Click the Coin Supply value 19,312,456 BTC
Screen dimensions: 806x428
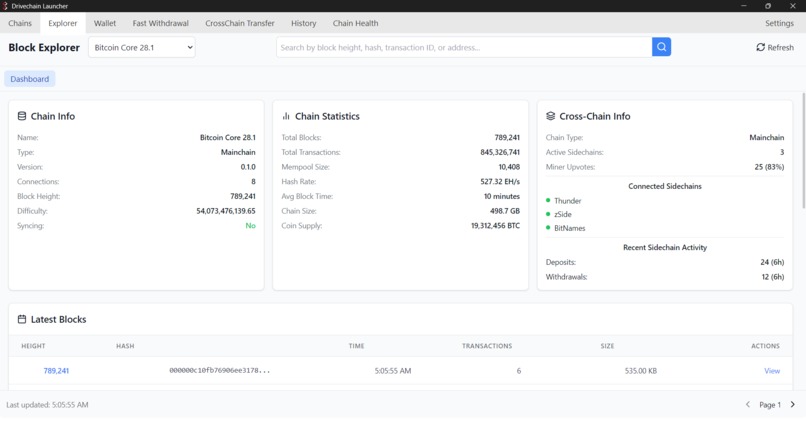tap(496, 226)
